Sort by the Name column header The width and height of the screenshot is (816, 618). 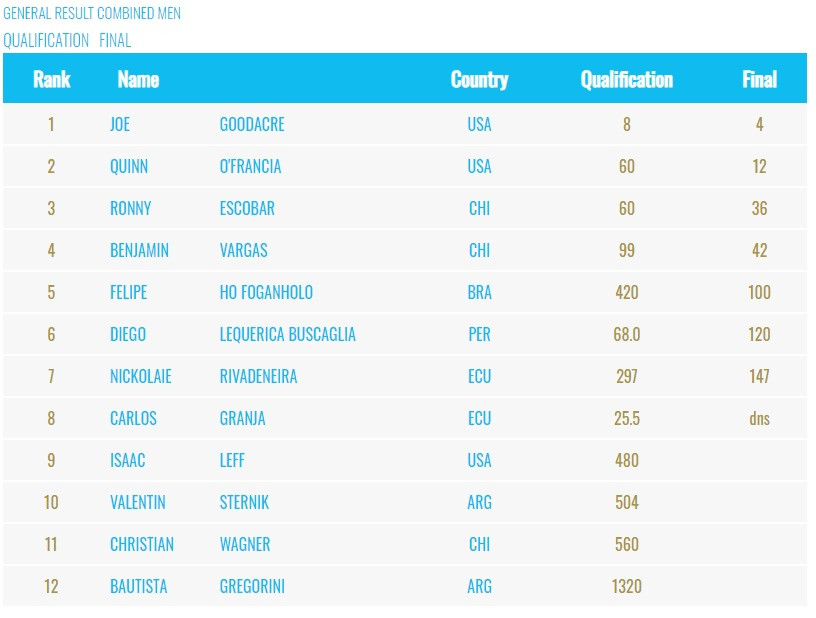tap(138, 79)
